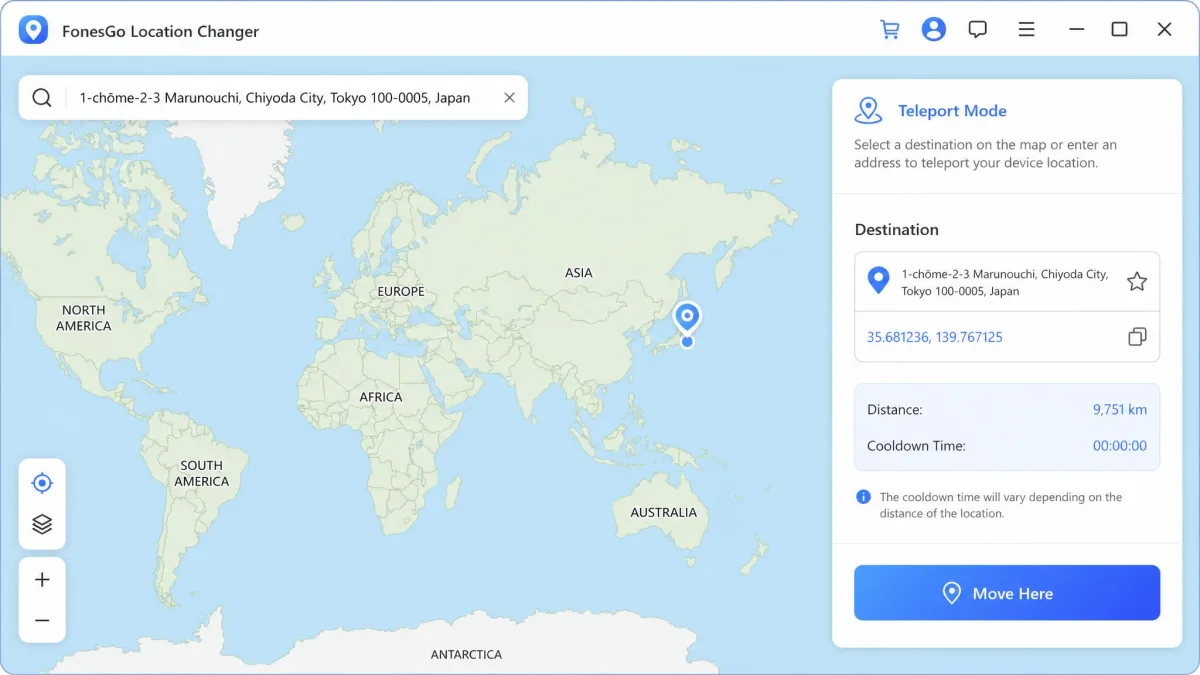Open the user account profile icon
This screenshot has height=675, width=1200.
click(x=934, y=30)
